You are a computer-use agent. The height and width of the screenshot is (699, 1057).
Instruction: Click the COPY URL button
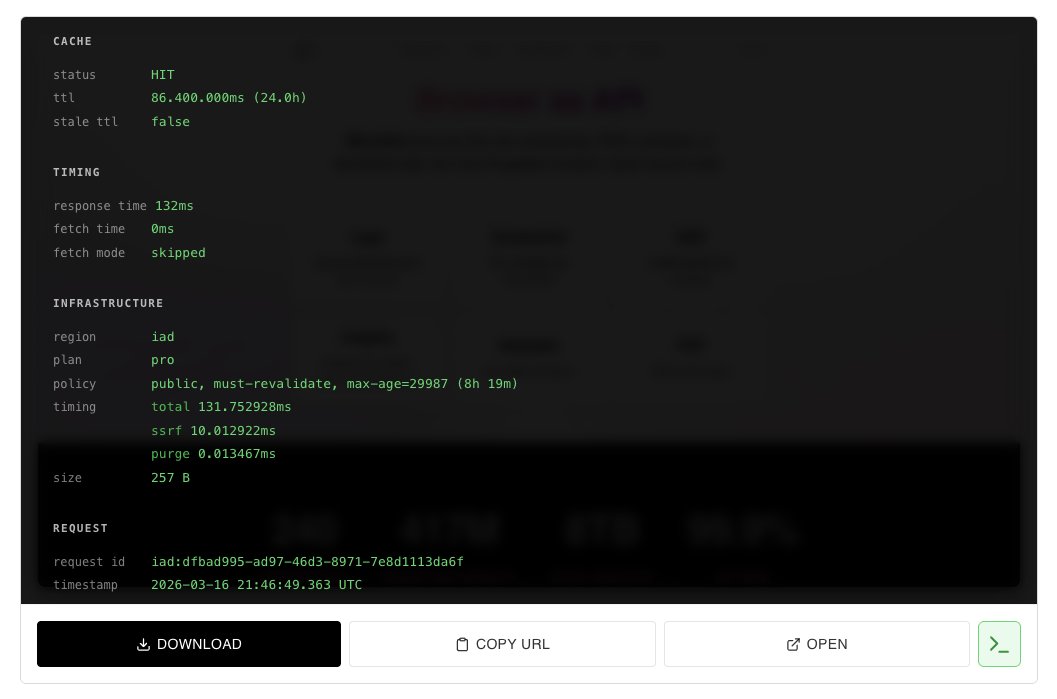[x=502, y=644]
